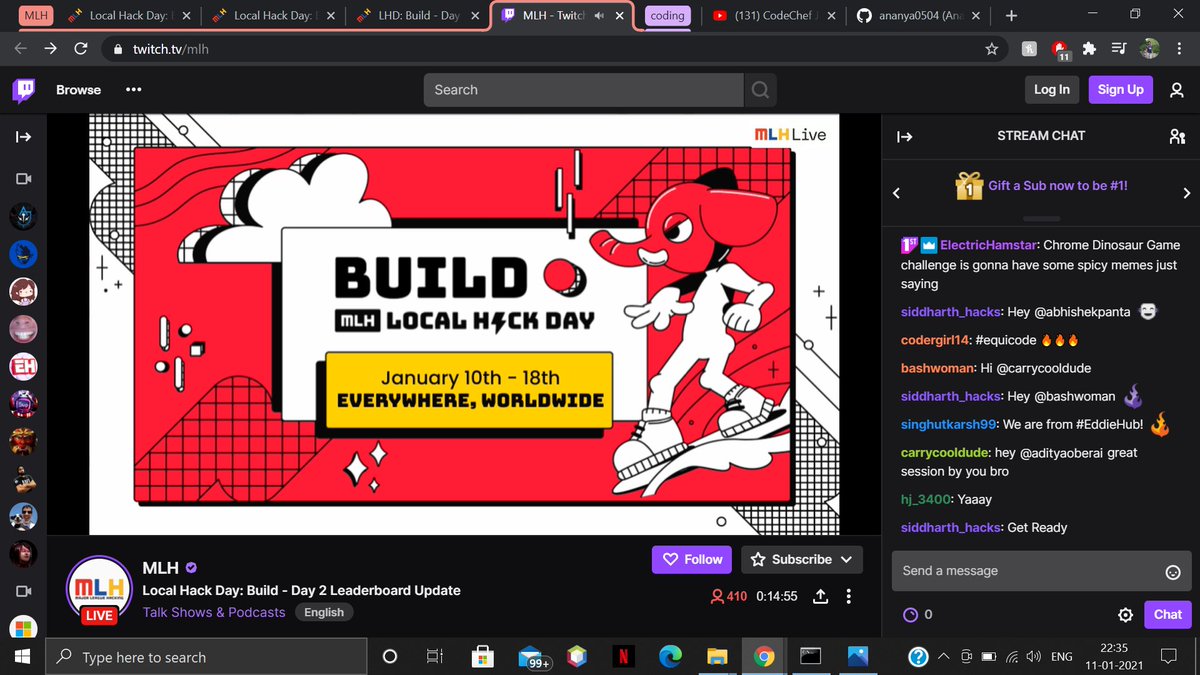Open the Browse page

click(78, 90)
